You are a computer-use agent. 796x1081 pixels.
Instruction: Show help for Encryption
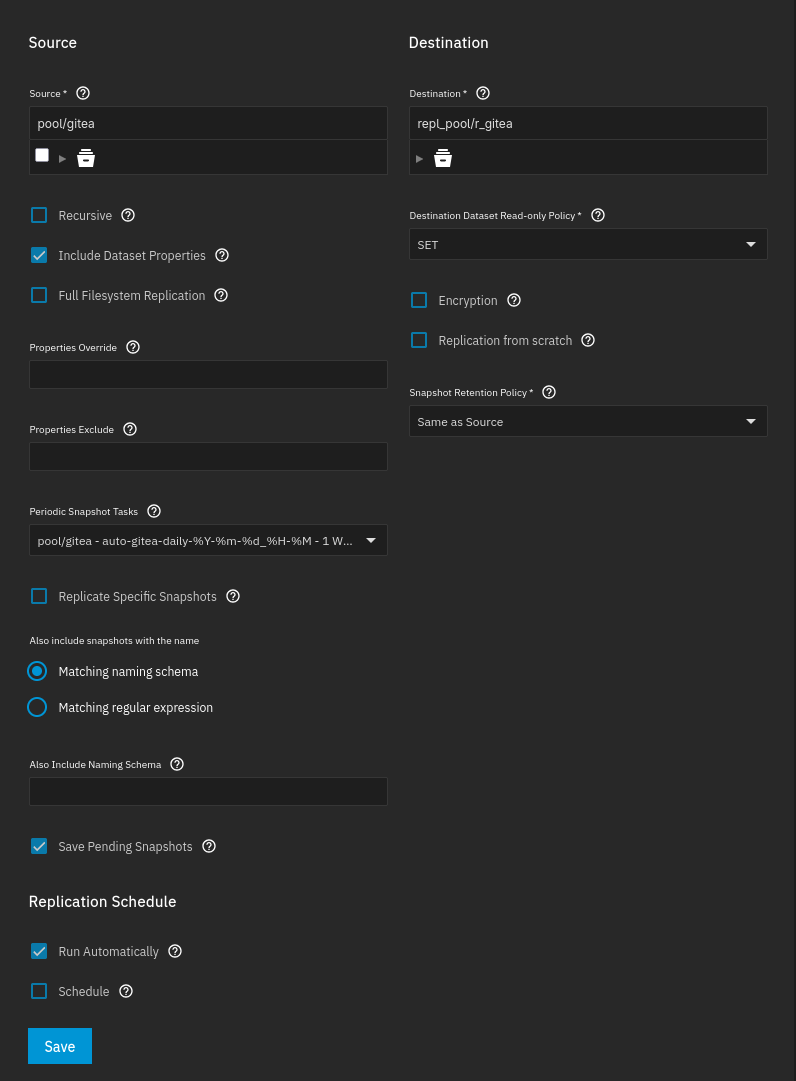coord(514,301)
